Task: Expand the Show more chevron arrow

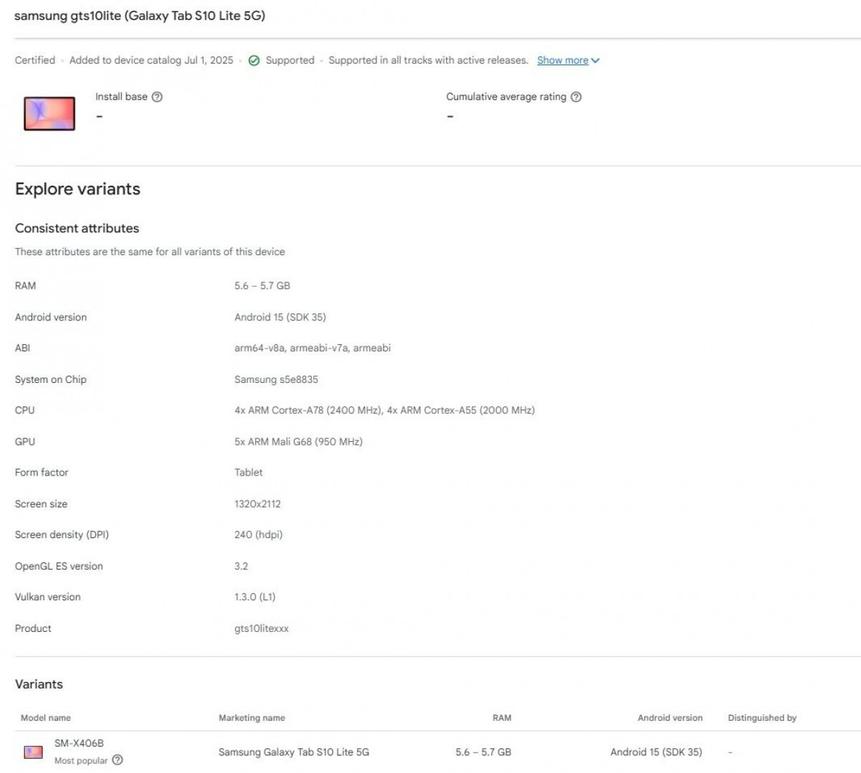Action: click(596, 60)
